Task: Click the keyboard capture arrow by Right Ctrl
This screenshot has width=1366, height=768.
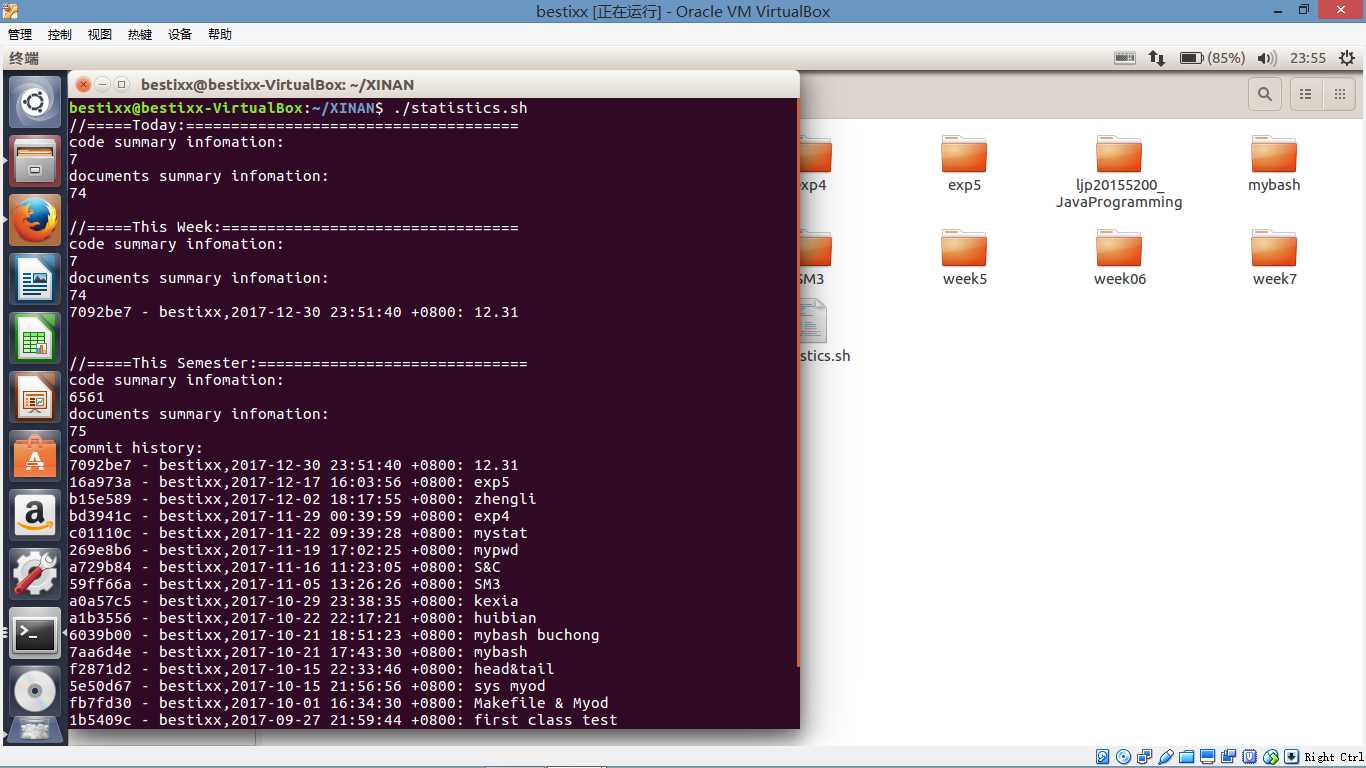Action: [x=1292, y=757]
